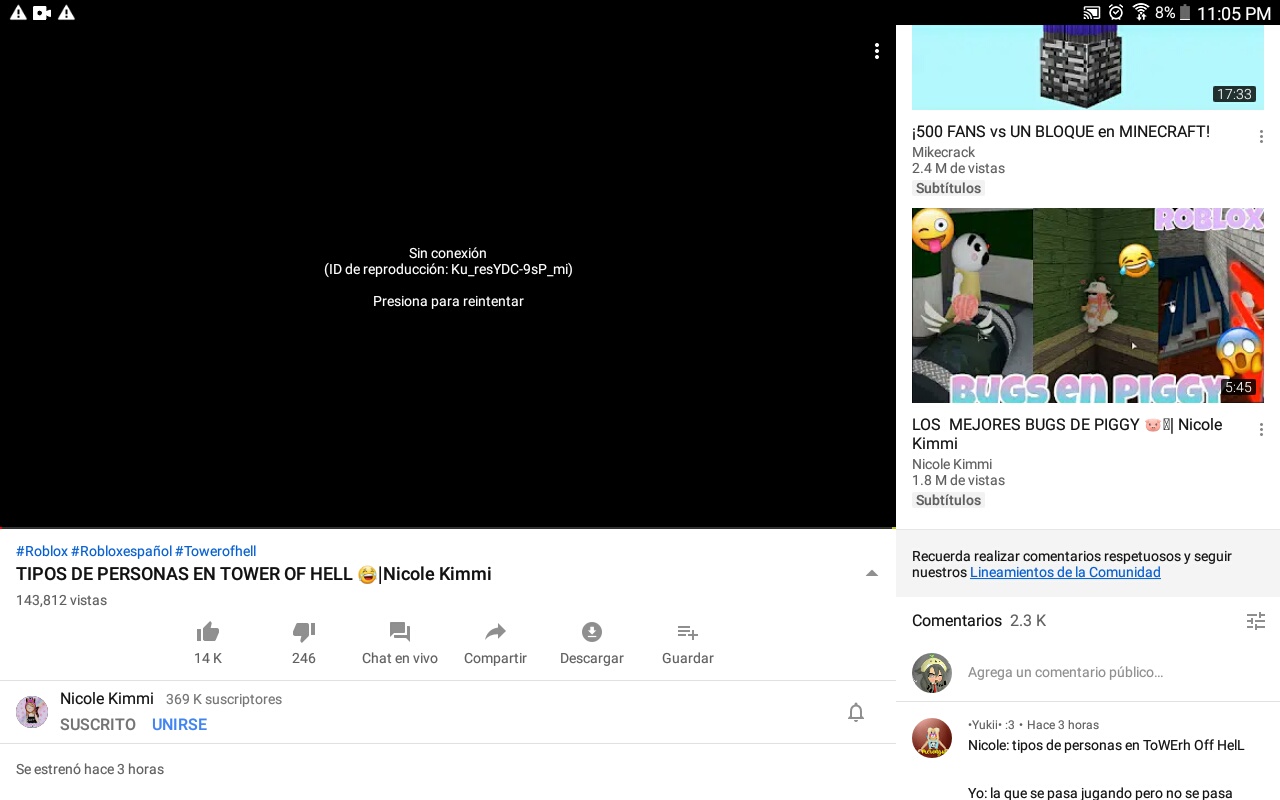
Task: Tap the cast icon in status bar
Action: (x=1092, y=13)
